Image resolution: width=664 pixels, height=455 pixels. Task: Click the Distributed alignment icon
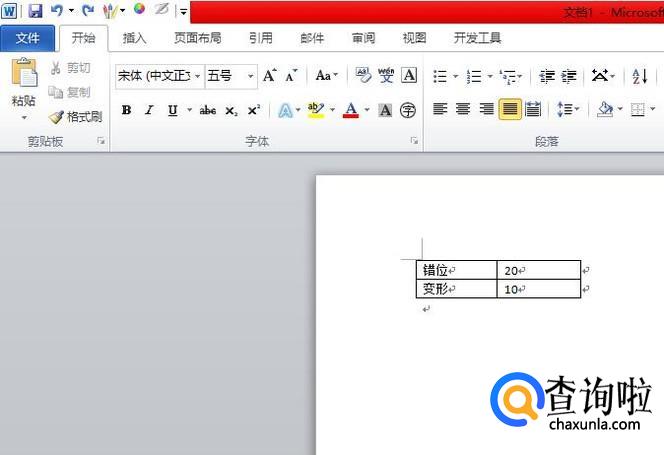tap(533, 109)
